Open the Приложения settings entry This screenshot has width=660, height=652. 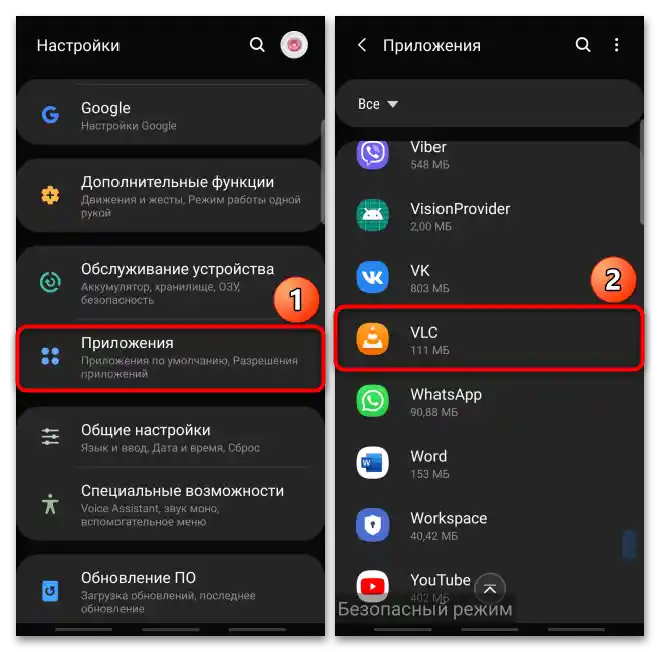pos(170,358)
